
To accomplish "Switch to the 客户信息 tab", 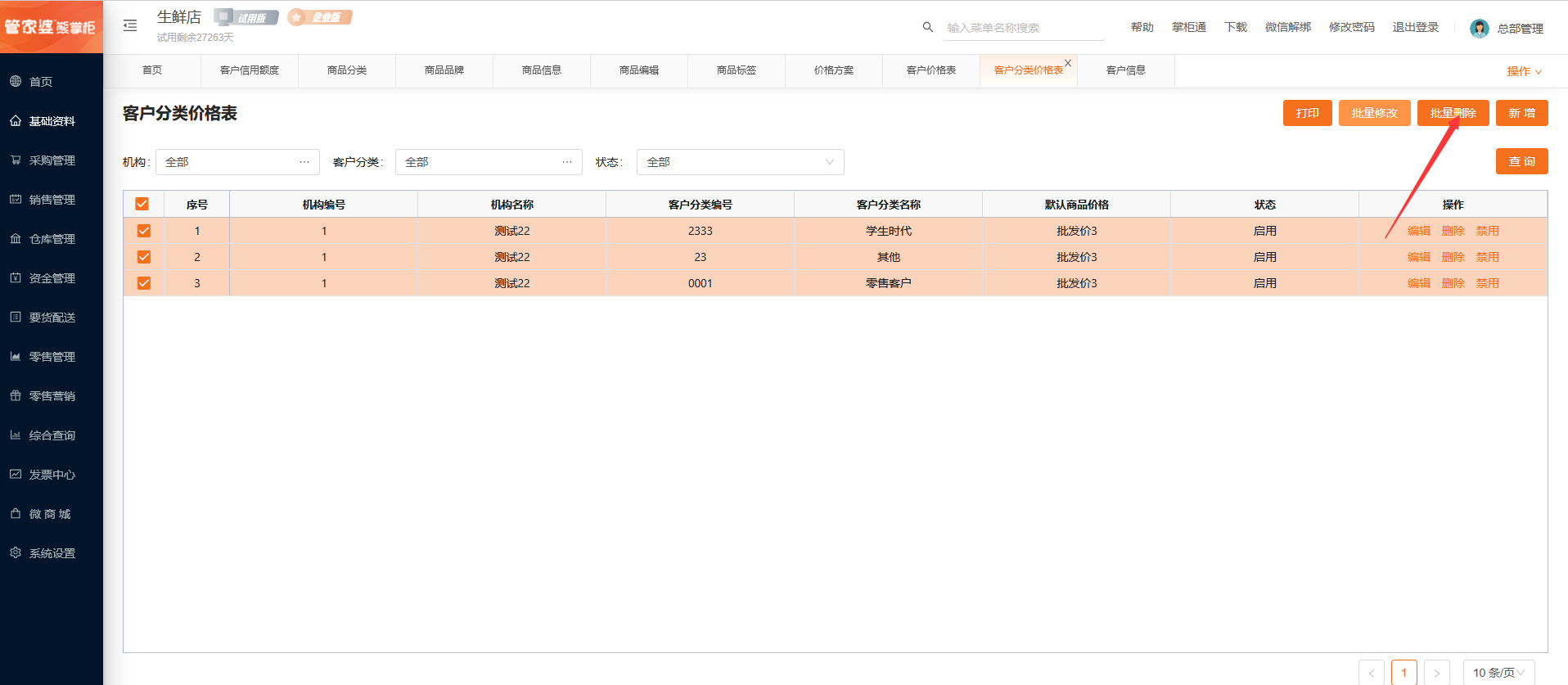I will [x=1126, y=70].
